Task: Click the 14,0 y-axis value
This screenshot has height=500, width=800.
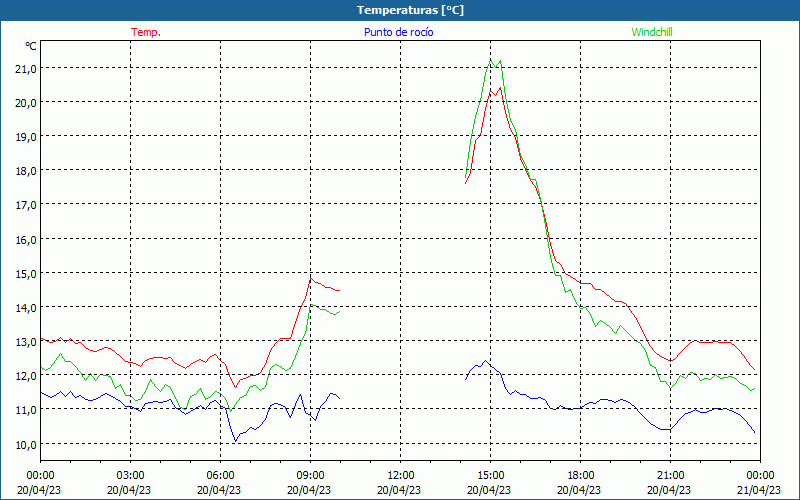Action: 26,308
